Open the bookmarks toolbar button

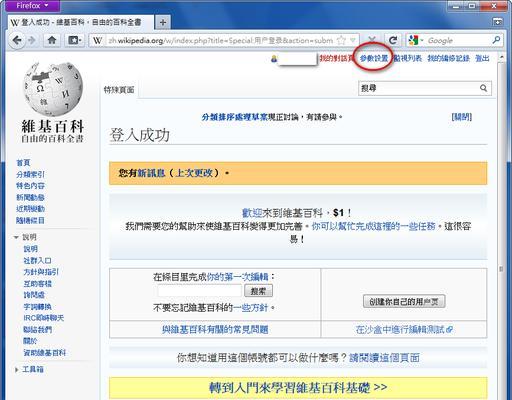pyautogui.click(x=74, y=40)
